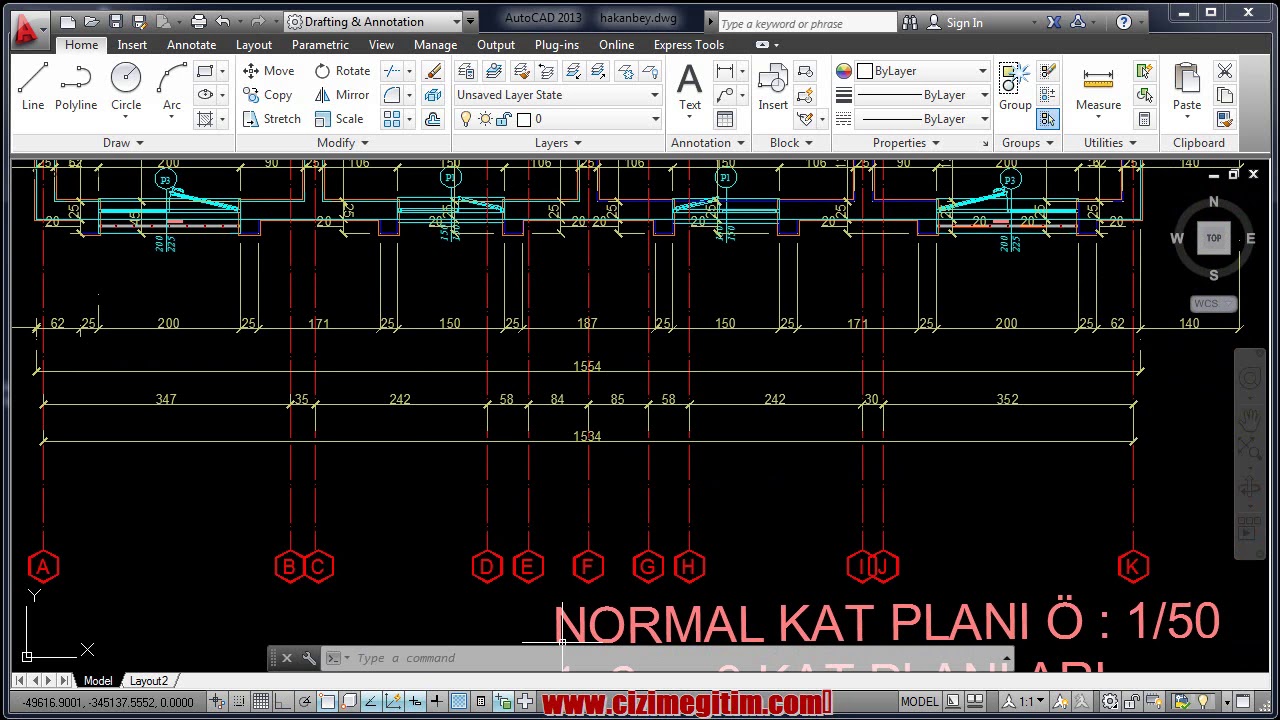
Task: Open the Express Tools ribbon tab
Action: (x=689, y=45)
